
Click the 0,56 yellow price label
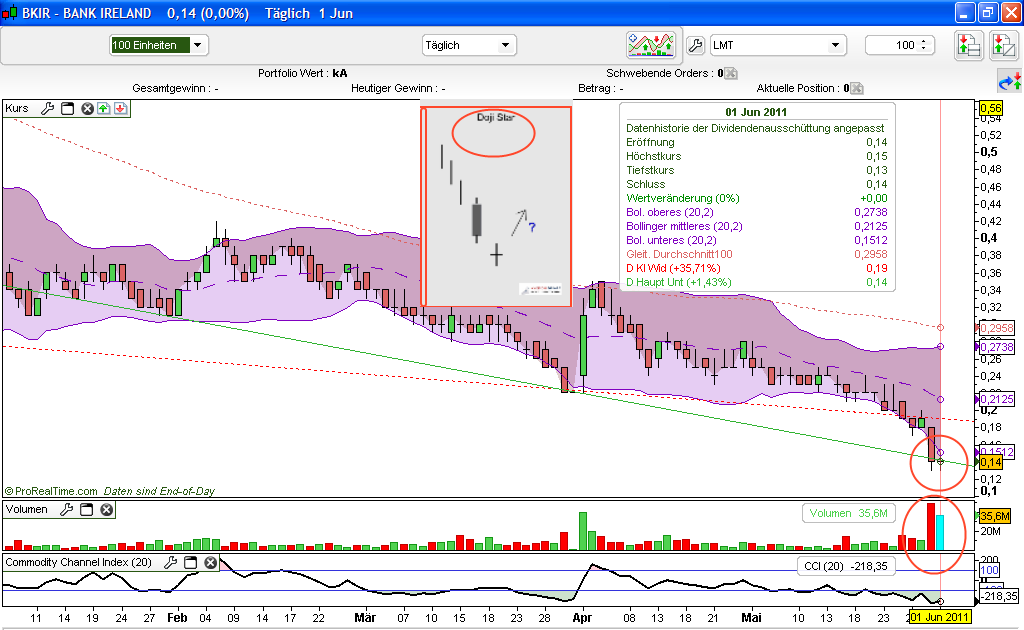coord(991,108)
